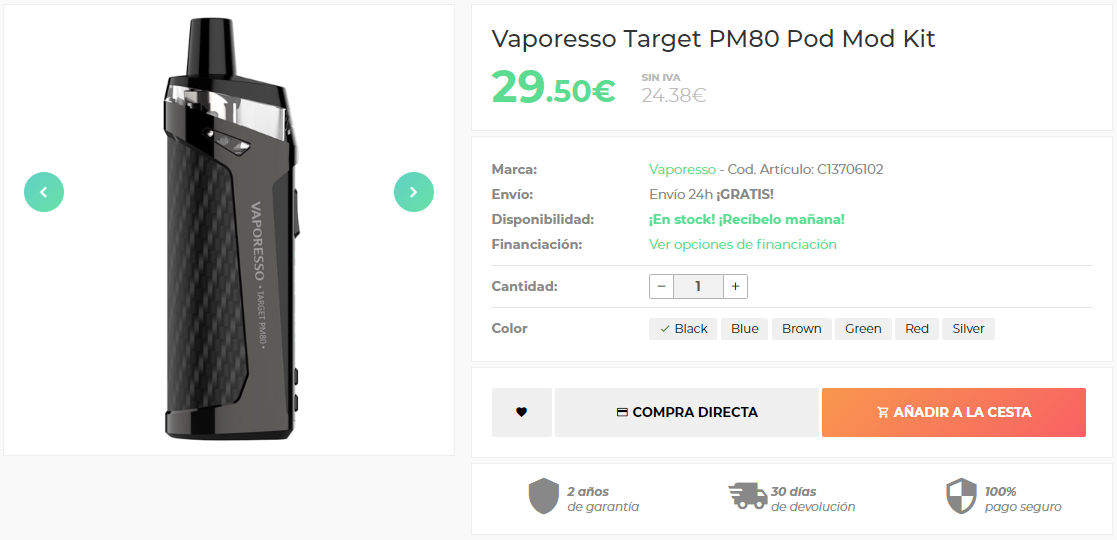Increase quantity with the plus button

point(735,286)
